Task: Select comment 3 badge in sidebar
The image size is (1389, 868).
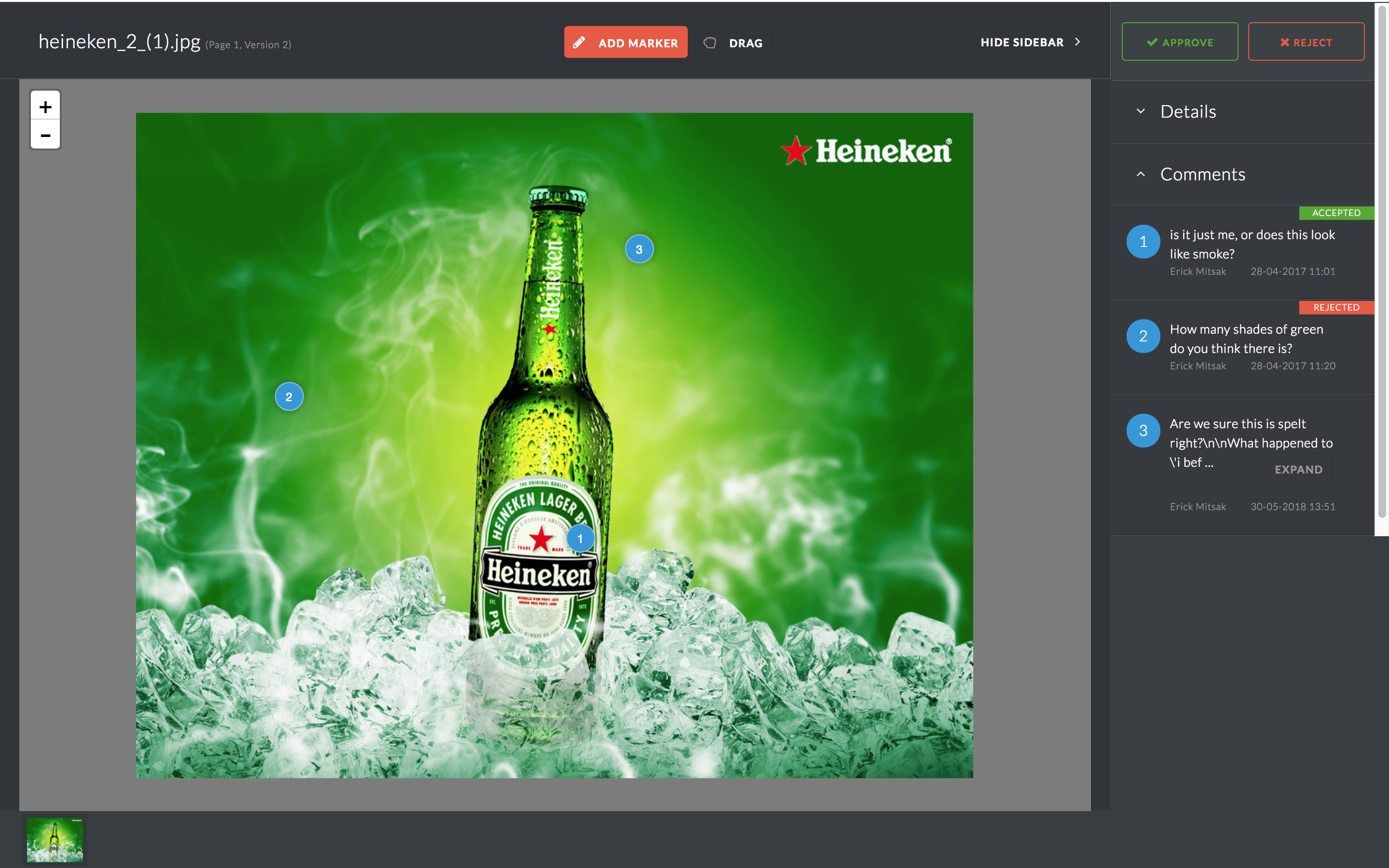Action: pos(1143,431)
